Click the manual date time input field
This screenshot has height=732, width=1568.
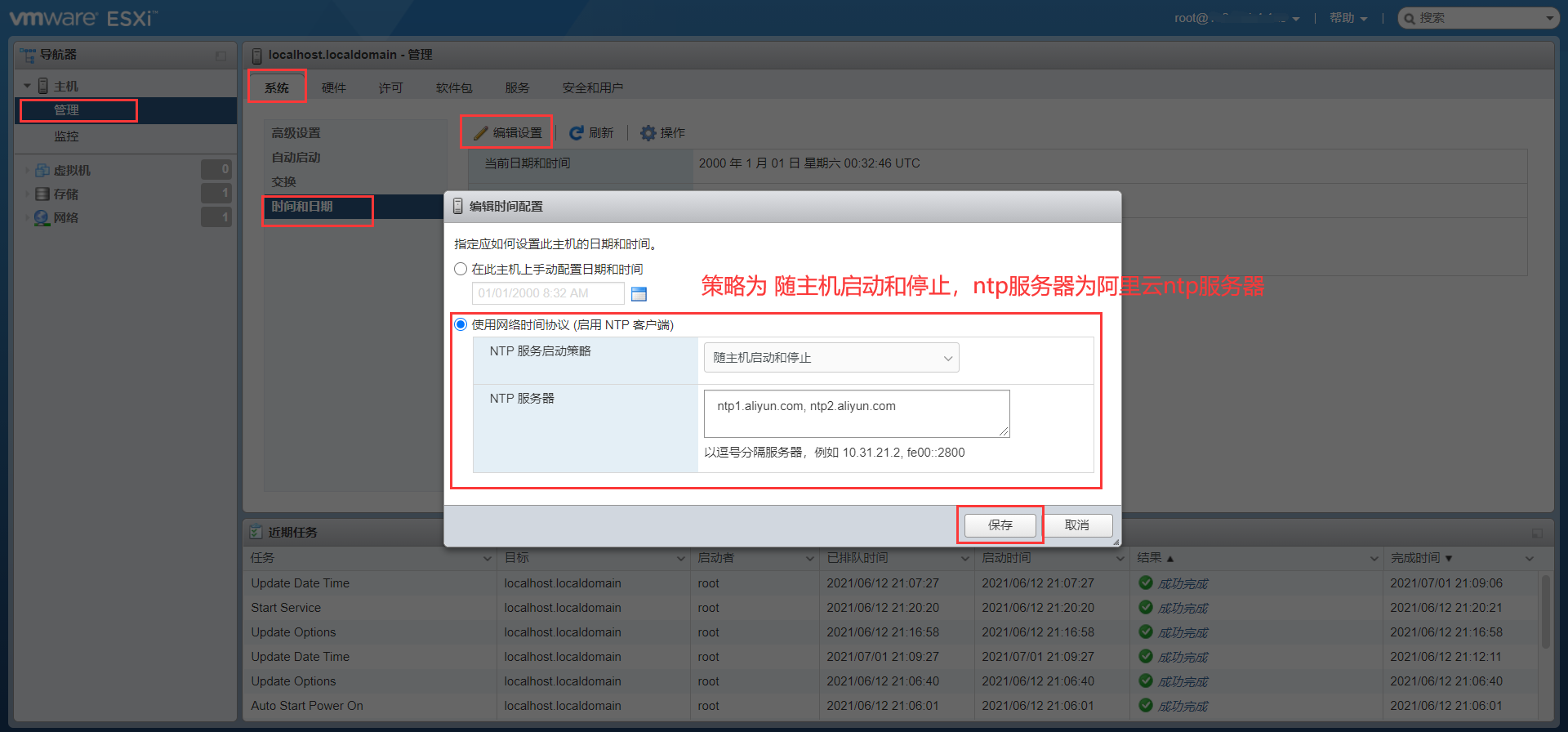coord(548,293)
